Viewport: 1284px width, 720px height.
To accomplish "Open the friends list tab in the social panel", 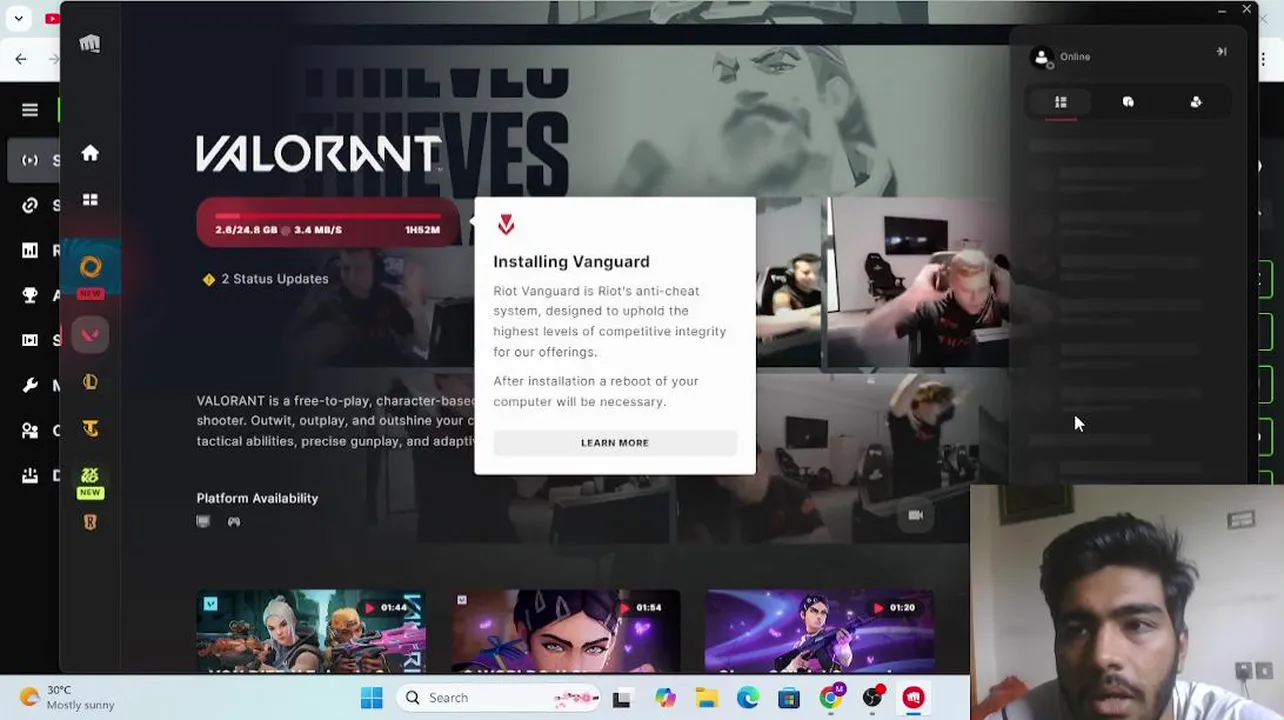I will pyautogui.click(x=1061, y=102).
